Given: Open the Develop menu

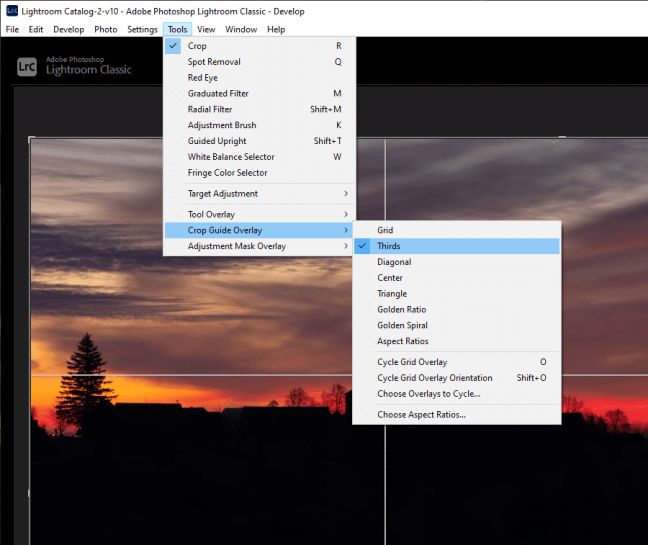Looking at the screenshot, I should pyautogui.click(x=68, y=29).
